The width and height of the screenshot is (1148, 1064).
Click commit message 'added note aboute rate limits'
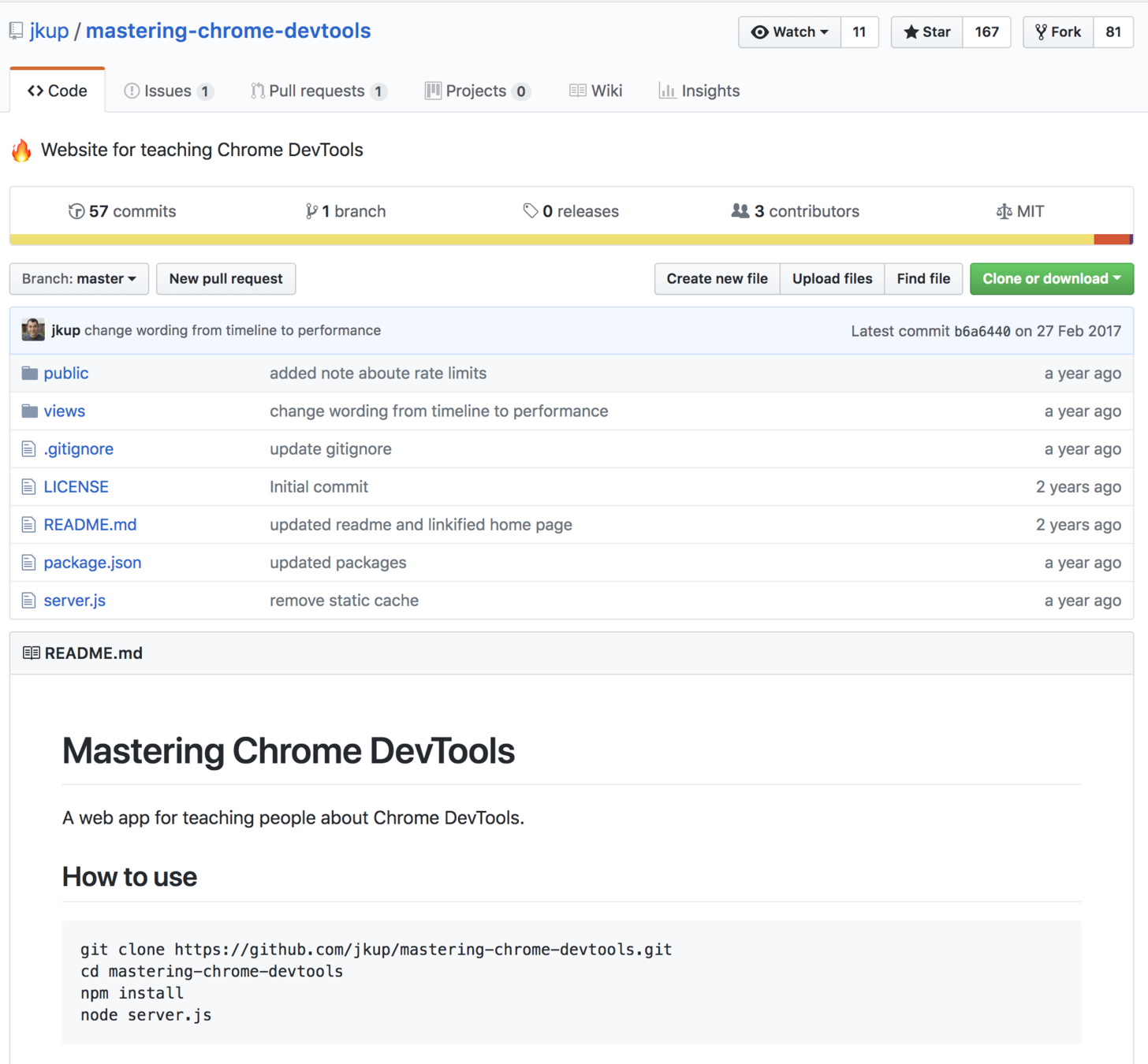pyautogui.click(x=378, y=373)
